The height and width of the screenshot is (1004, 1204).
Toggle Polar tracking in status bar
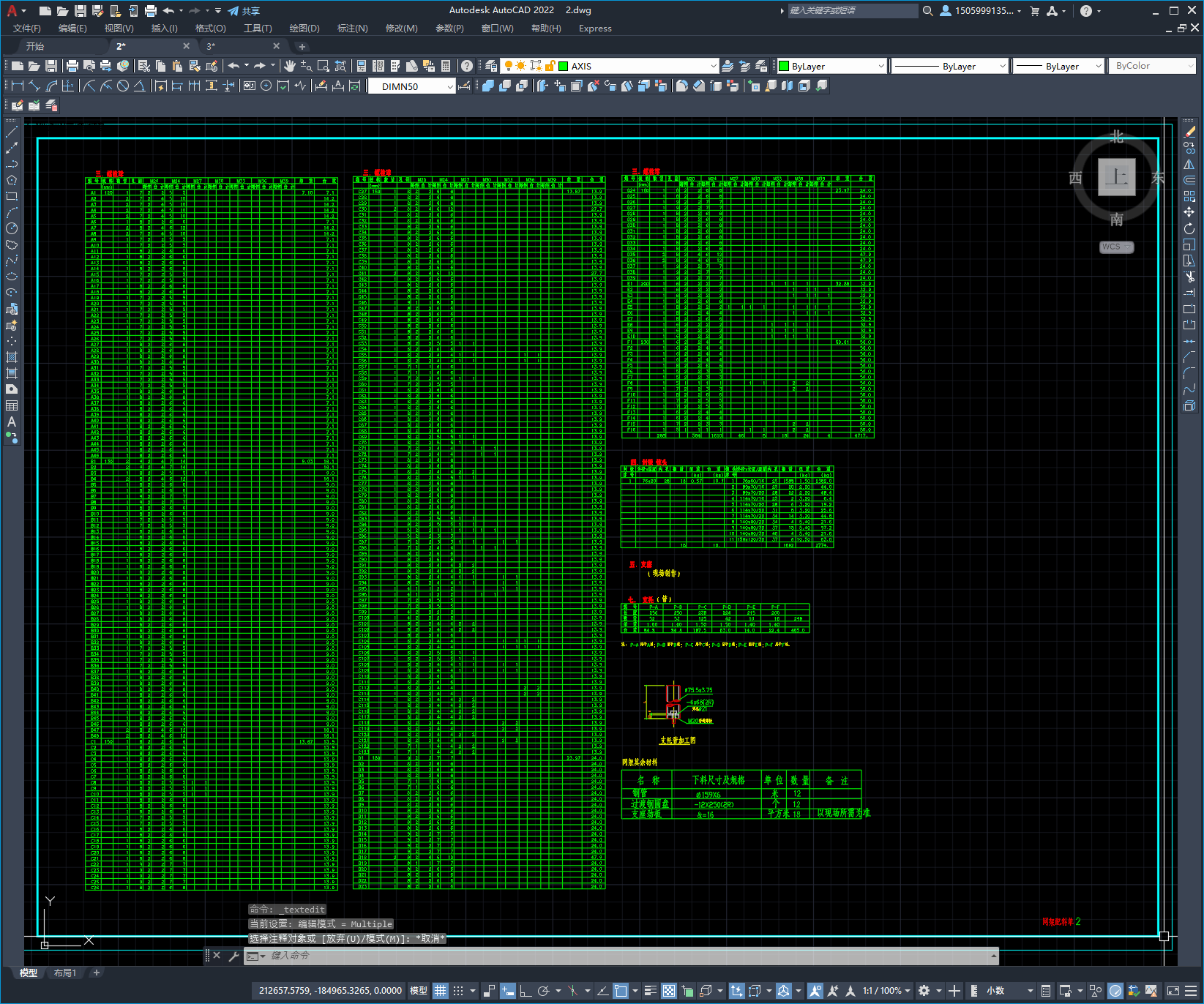click(x=543, y=991)
